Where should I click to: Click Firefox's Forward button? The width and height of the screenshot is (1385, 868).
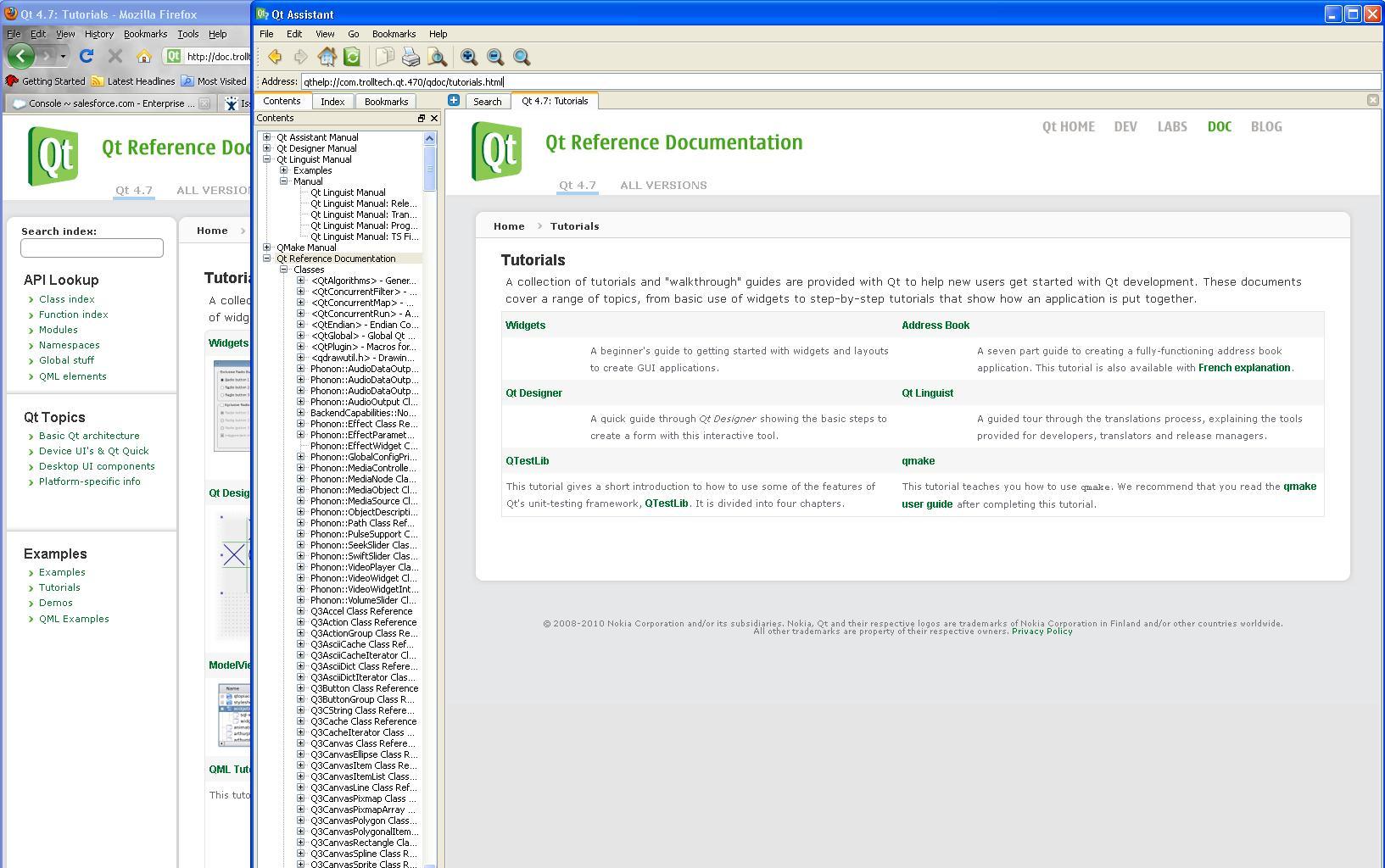point(48,56)
